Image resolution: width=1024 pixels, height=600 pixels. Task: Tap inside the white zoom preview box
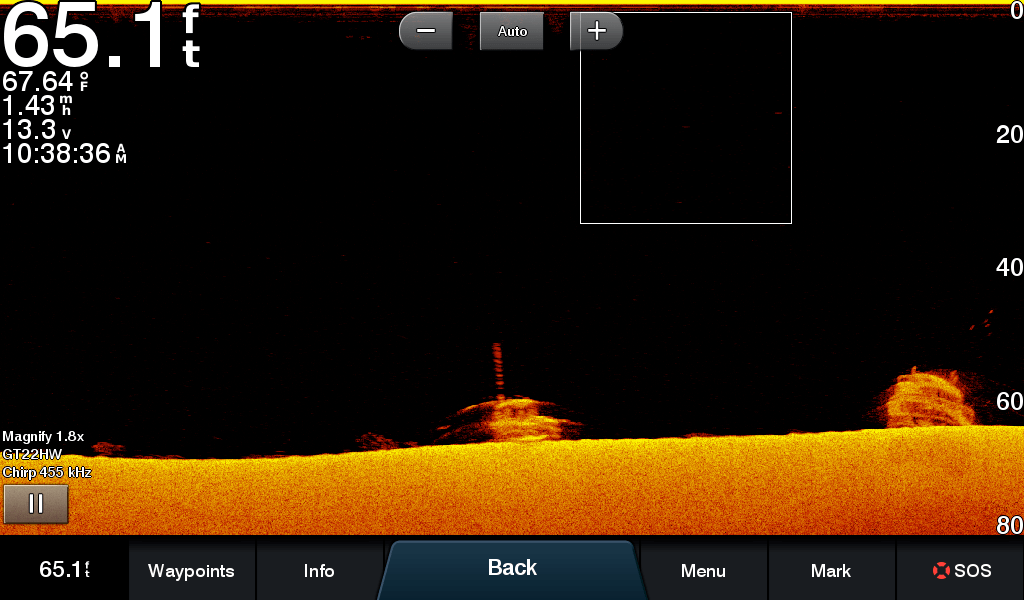[686, 118]
